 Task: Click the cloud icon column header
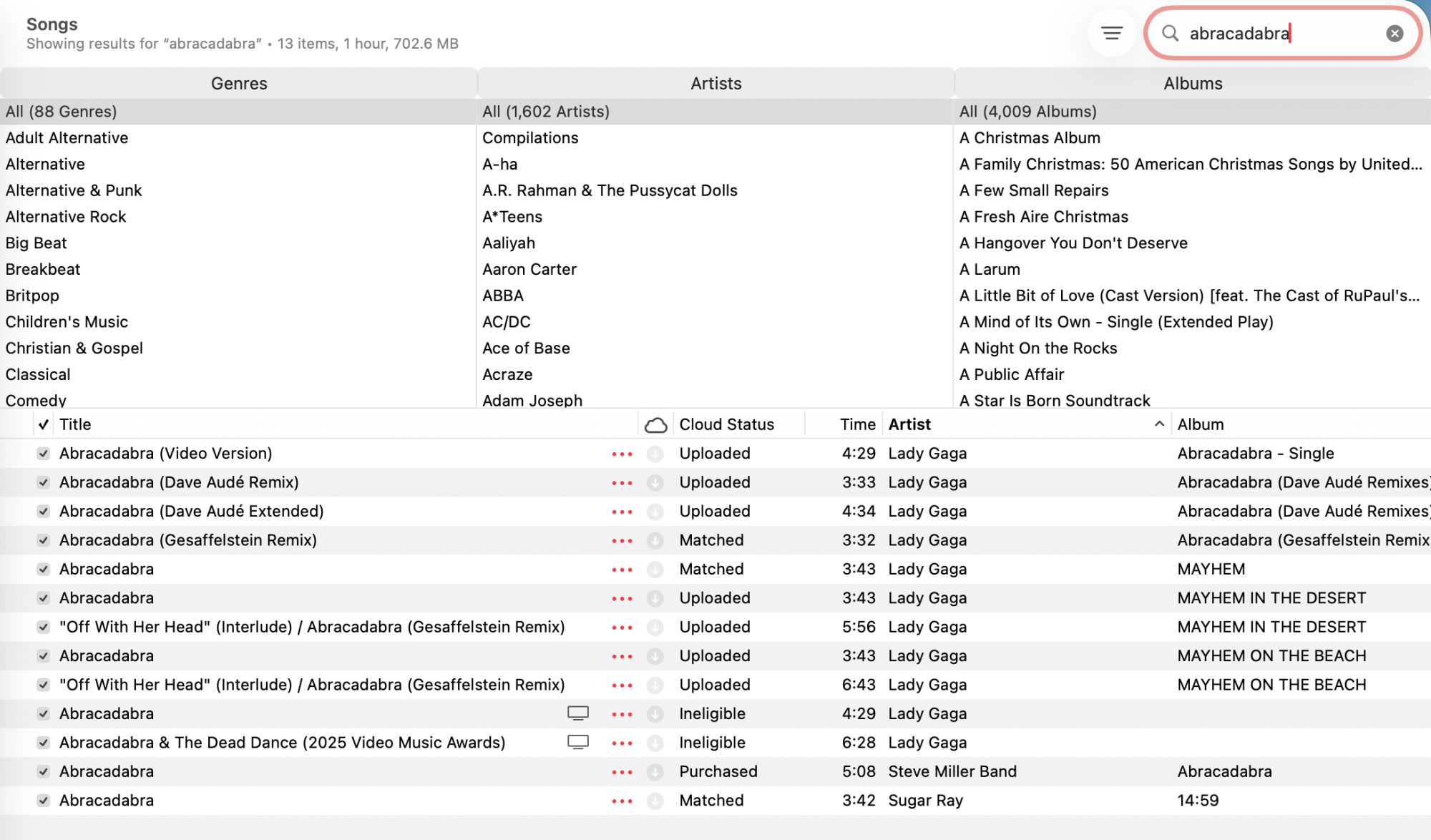click(655, 425)
